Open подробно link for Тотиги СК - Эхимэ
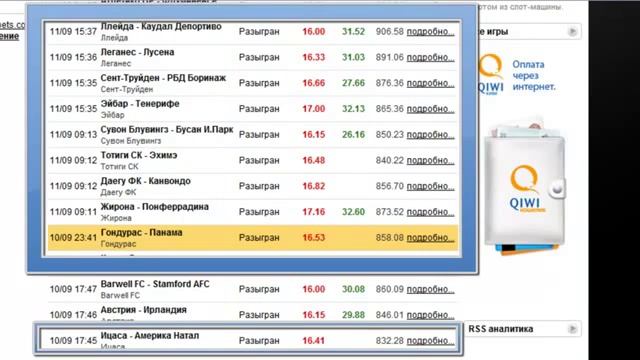 (430, 160)
